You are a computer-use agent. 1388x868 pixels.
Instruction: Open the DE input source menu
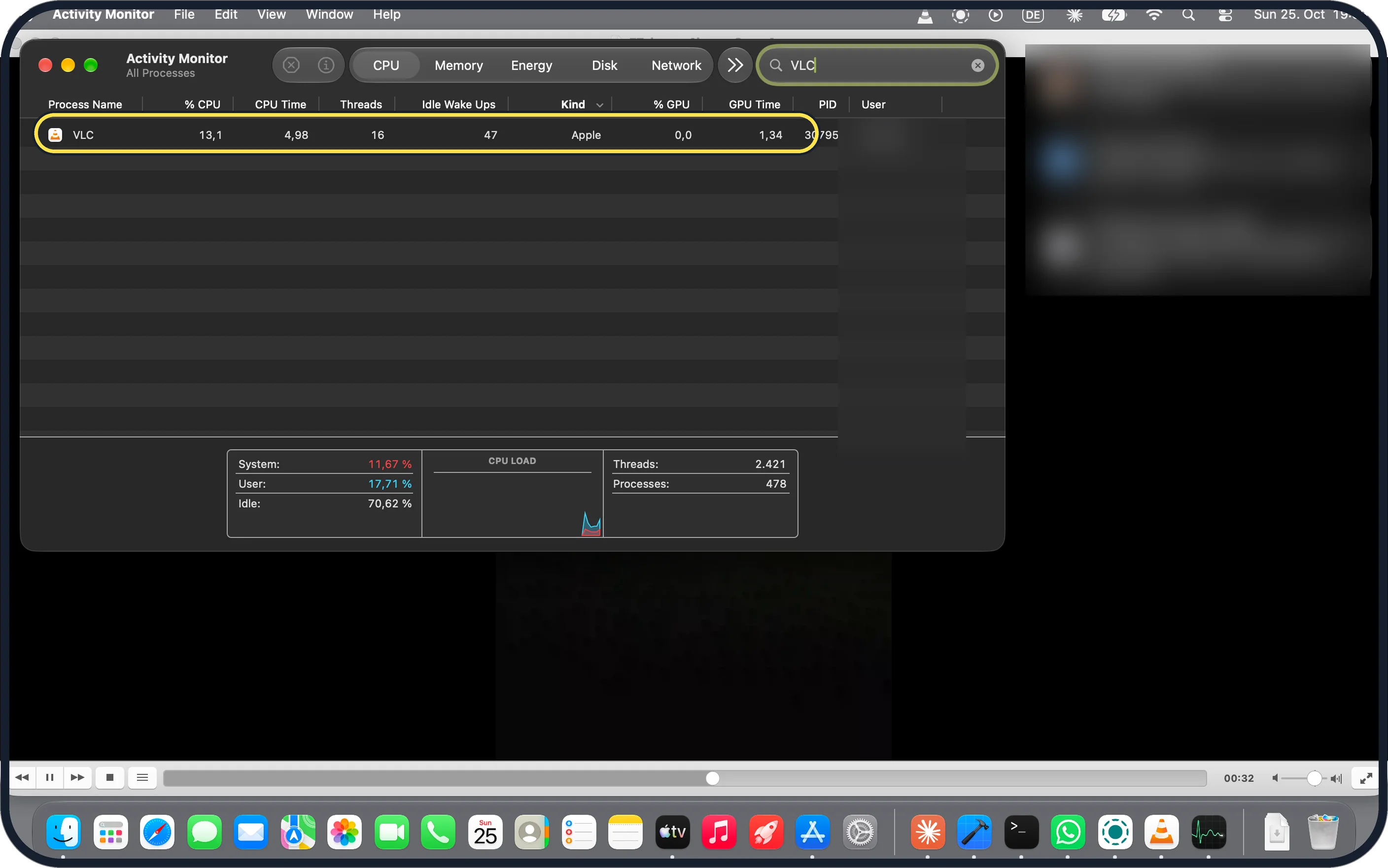click(x=1033, y=15)
